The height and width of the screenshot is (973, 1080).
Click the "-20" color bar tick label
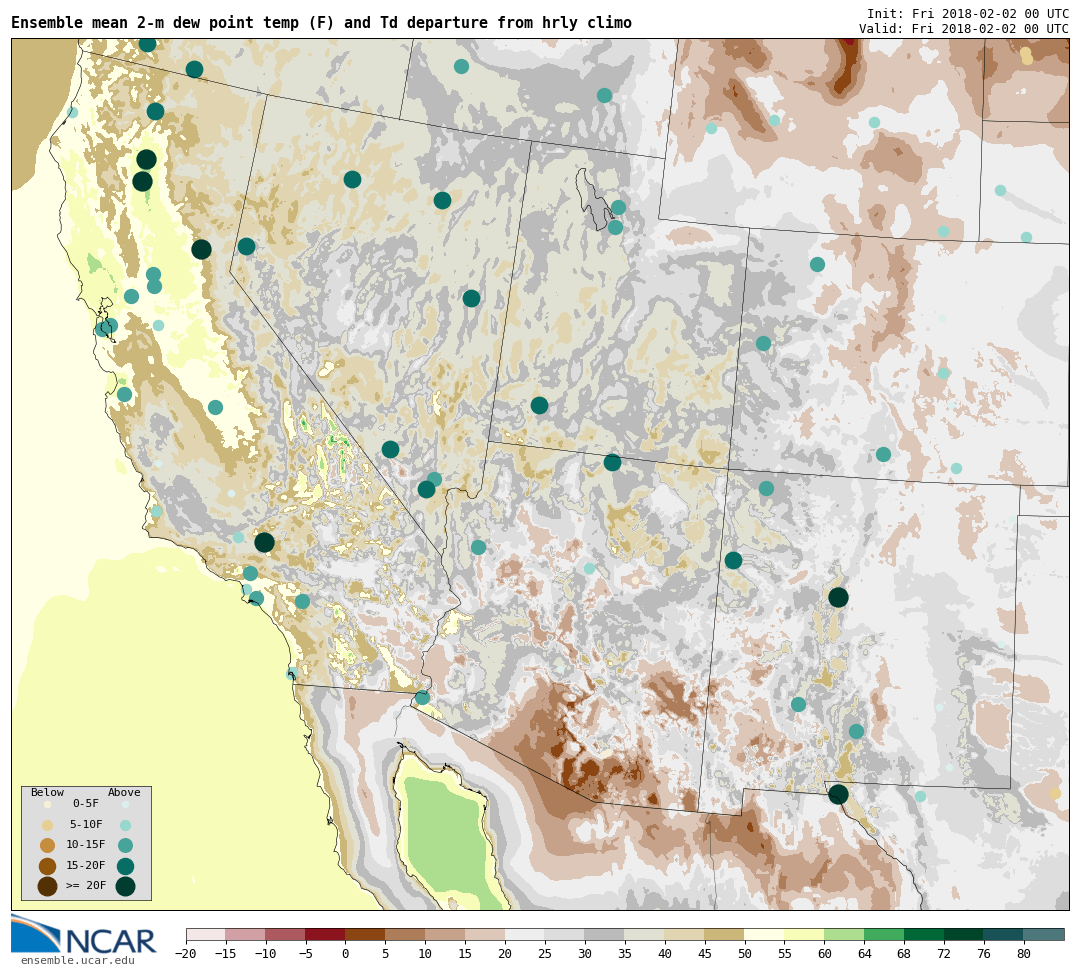[186, 954]
